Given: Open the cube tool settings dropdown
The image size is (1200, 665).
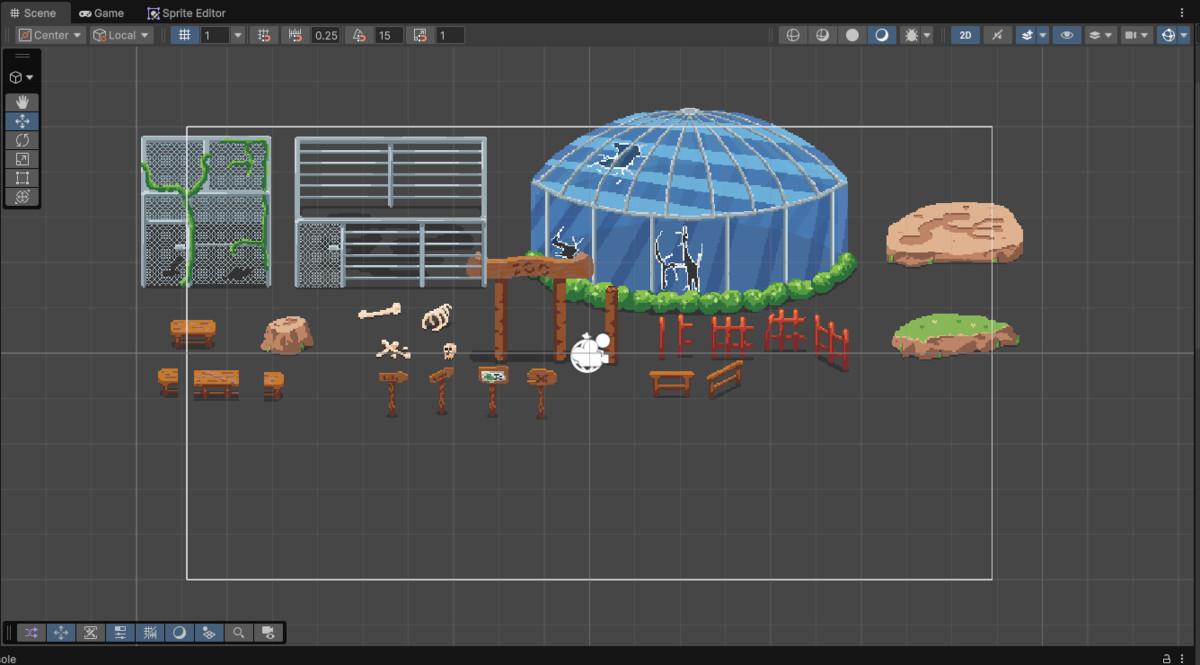Looking at the screenshot, I should [22, 77].
